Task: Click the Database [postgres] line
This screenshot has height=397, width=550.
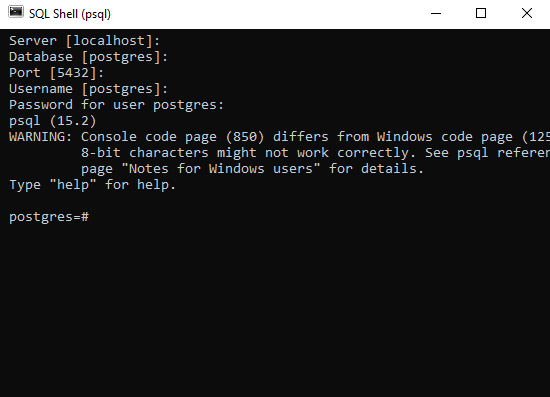Action: 88,57
